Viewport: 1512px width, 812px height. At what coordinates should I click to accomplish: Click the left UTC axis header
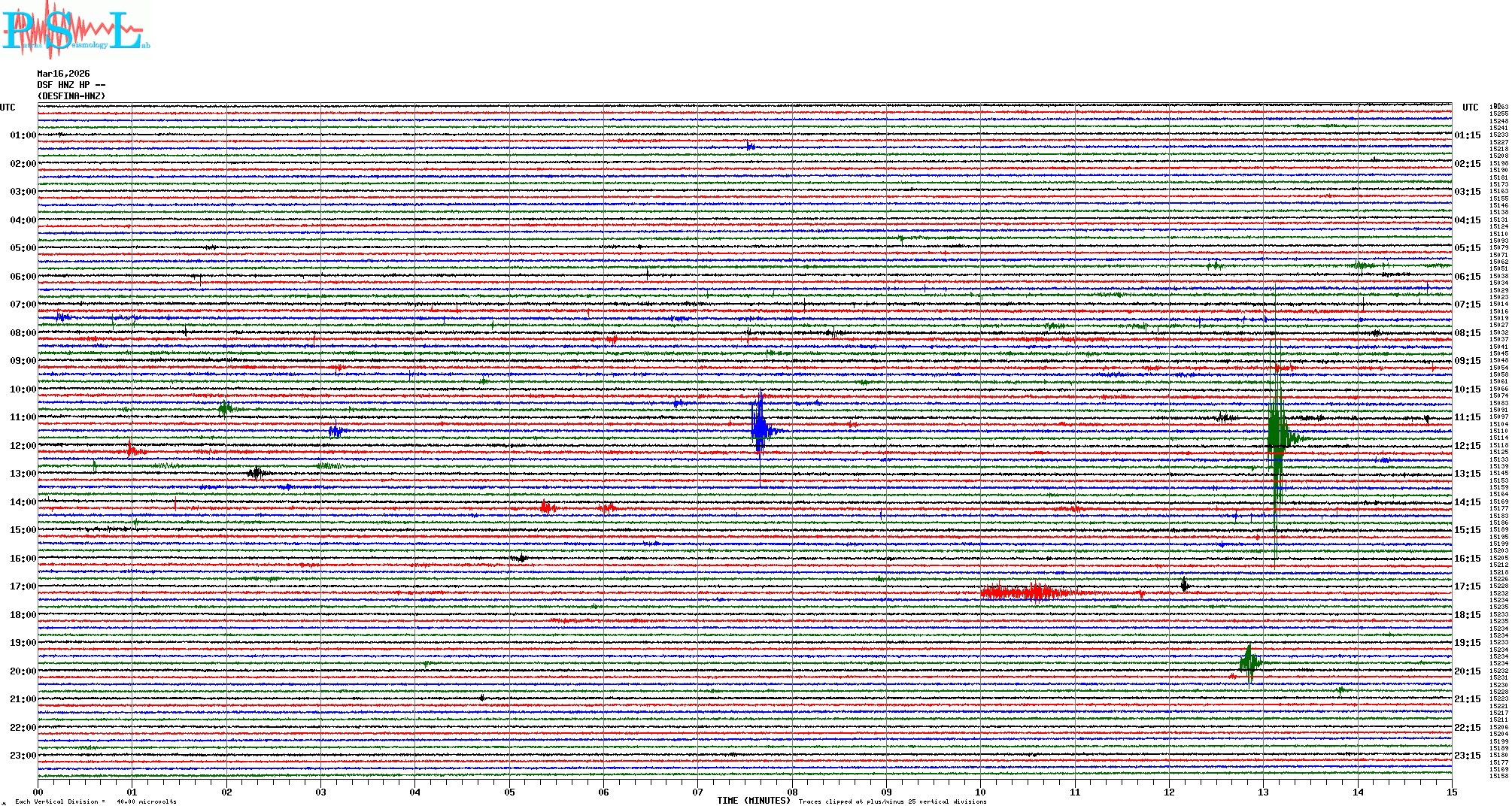click(x=8, y=108)
